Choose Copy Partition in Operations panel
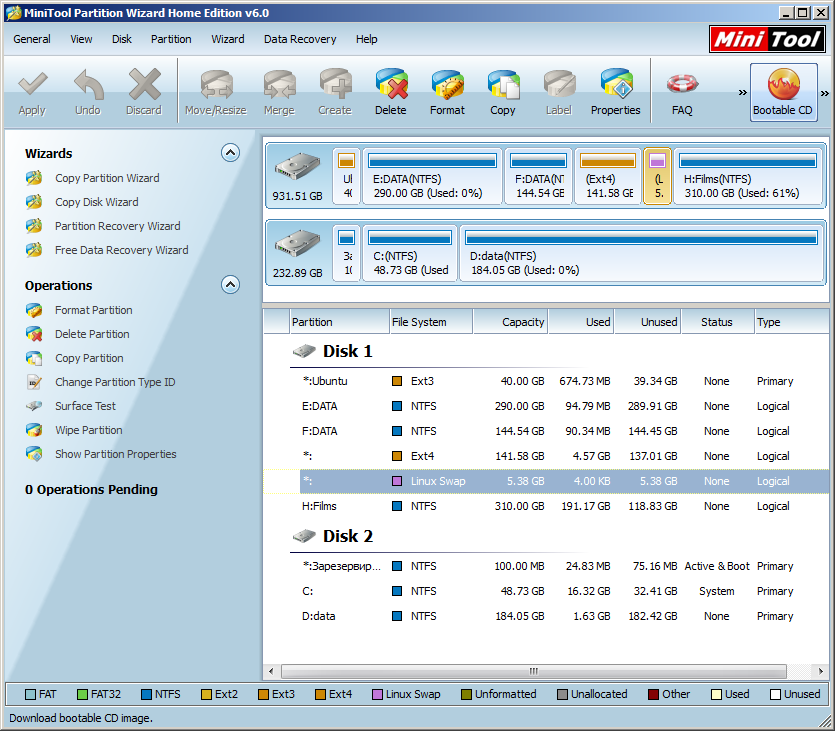The width and height of the screenshot is (835, 731). tap(89, 358)
